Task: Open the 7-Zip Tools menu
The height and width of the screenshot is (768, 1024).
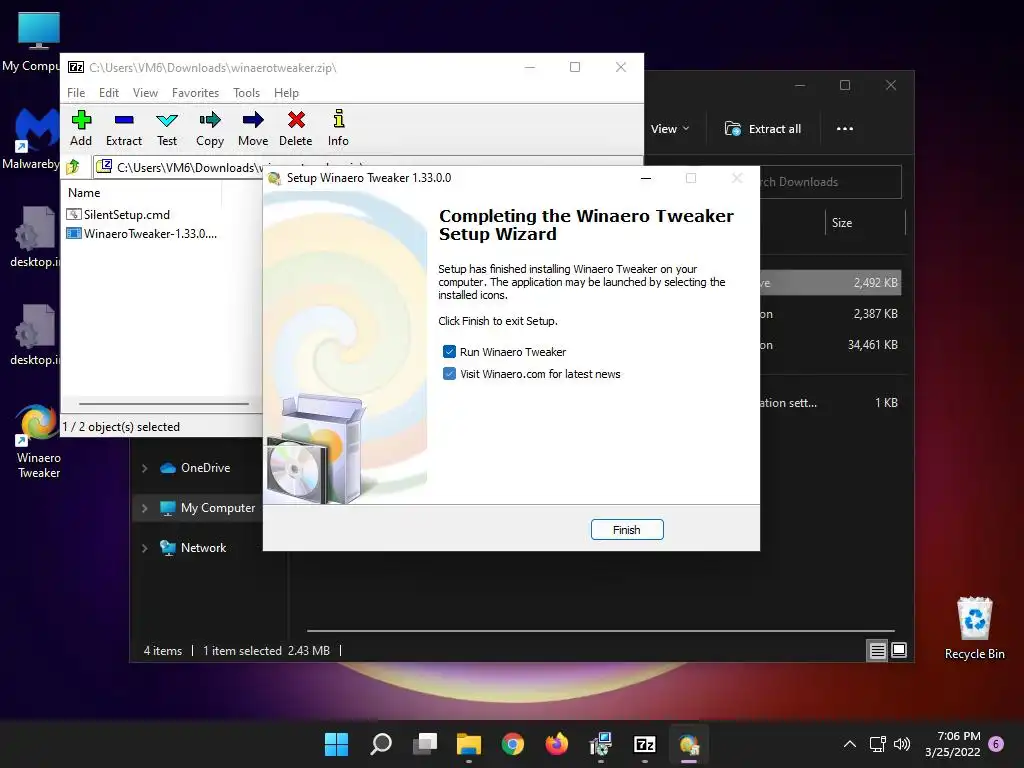Action: (246, 93)
